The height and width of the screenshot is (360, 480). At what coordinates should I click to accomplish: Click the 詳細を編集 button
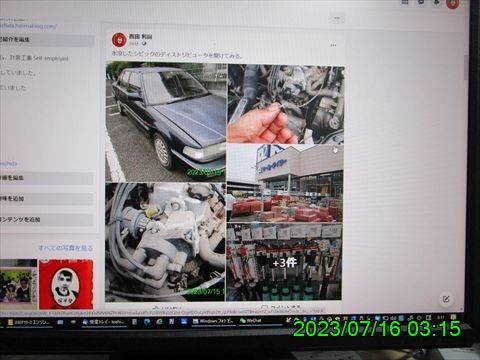click(46, 178)
